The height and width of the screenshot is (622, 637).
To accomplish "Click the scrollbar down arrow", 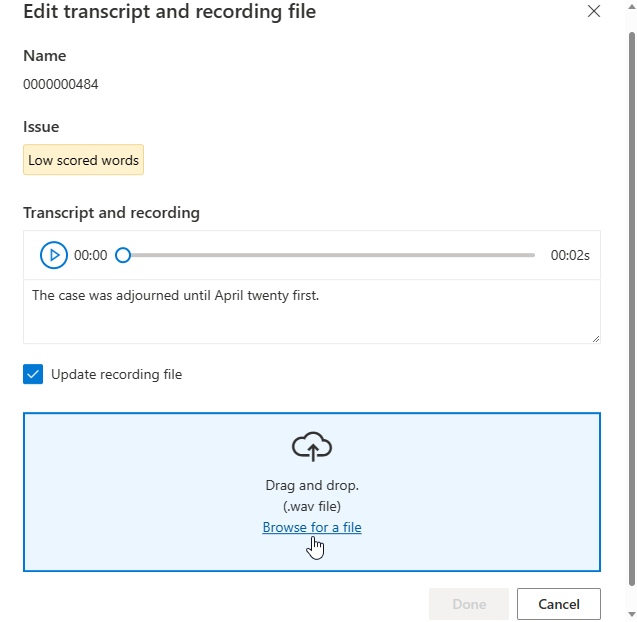I will [632, 614].
